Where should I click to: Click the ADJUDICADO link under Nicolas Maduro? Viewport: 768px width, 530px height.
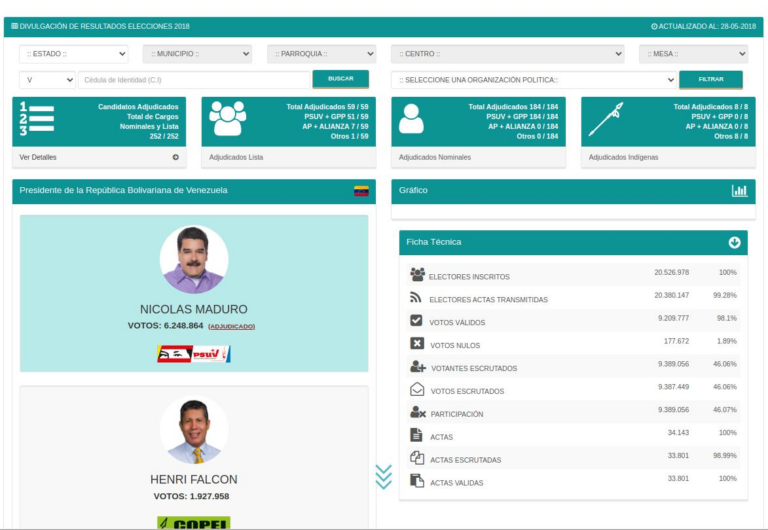[x=231, y=326]
